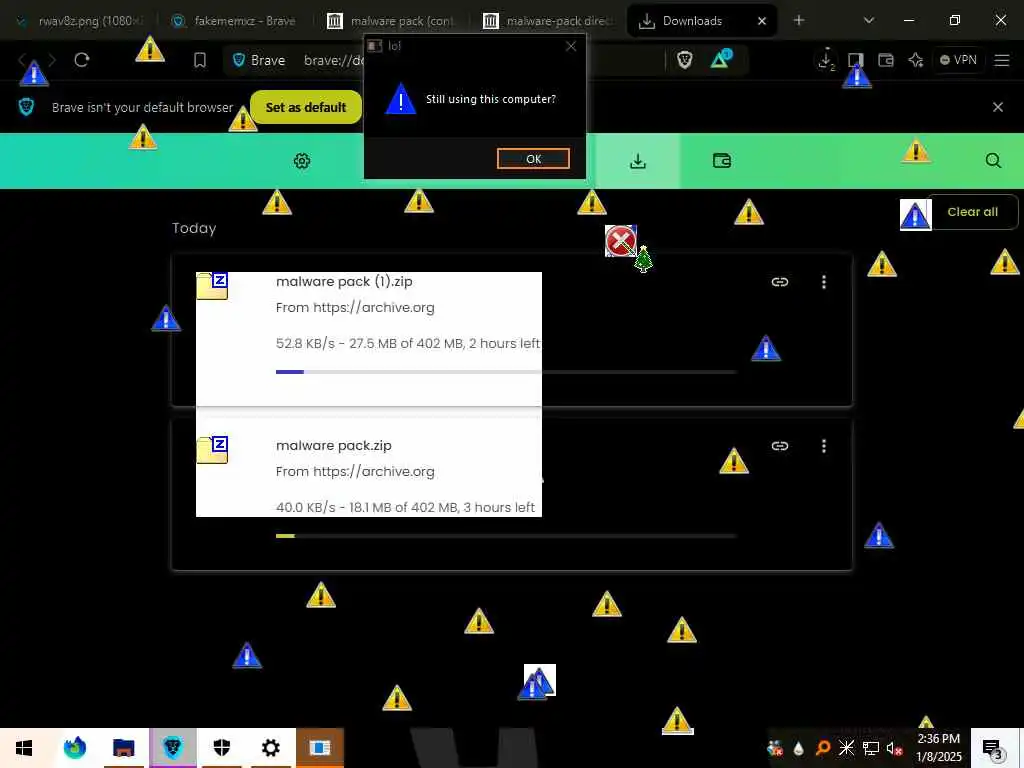Switch to the rwav8z.png tab
The width and height of the screenshot is (1024, 768).
(x=78, y=21)
